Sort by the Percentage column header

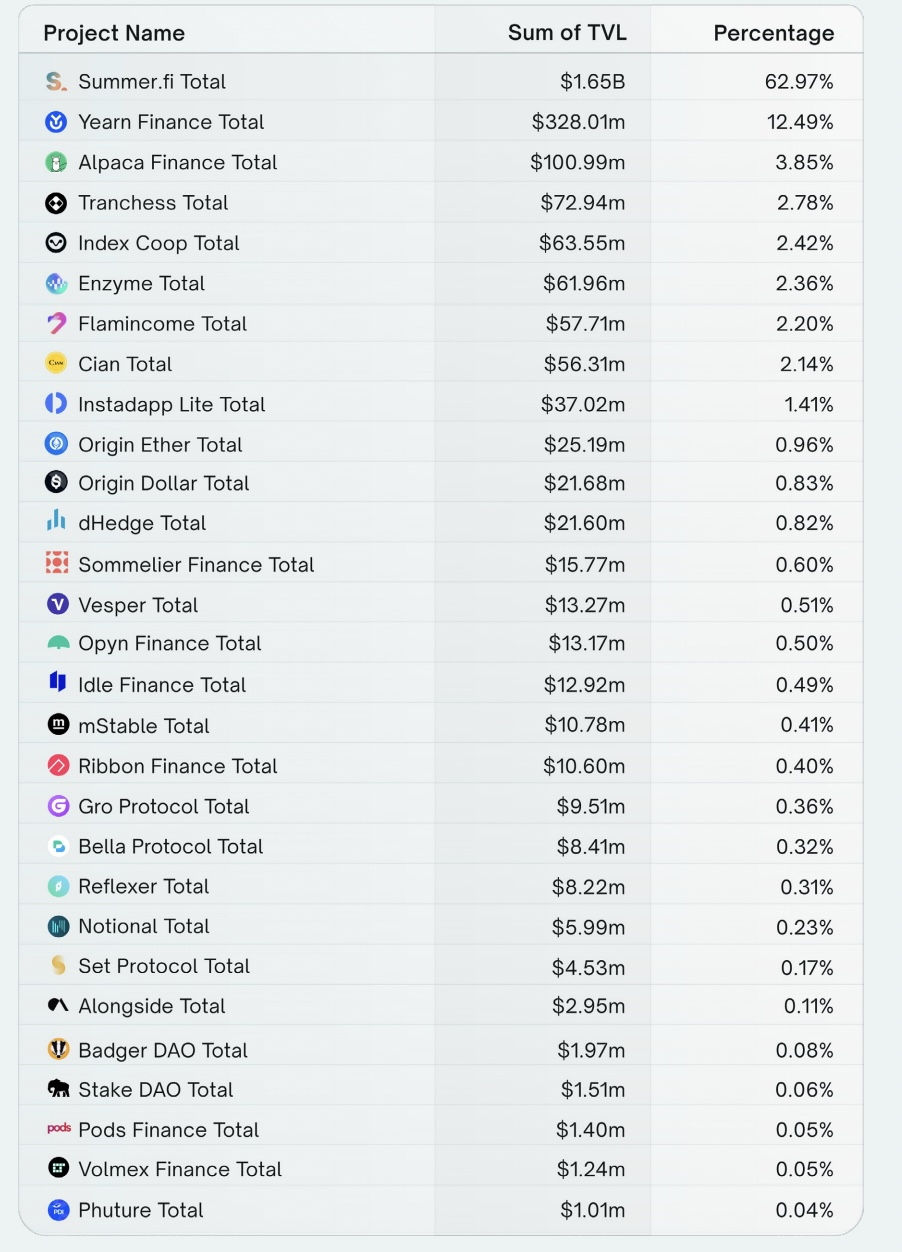[x=773, y=33]
